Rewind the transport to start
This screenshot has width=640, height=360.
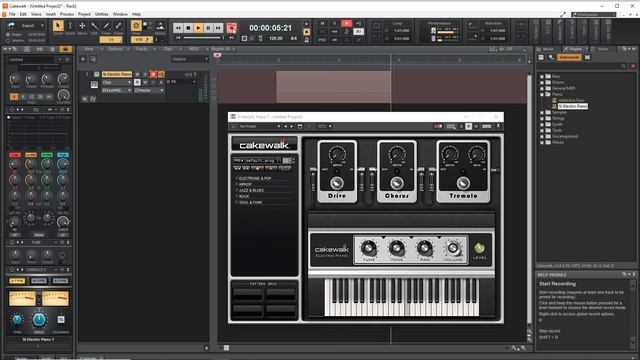(x=178, y=28)
